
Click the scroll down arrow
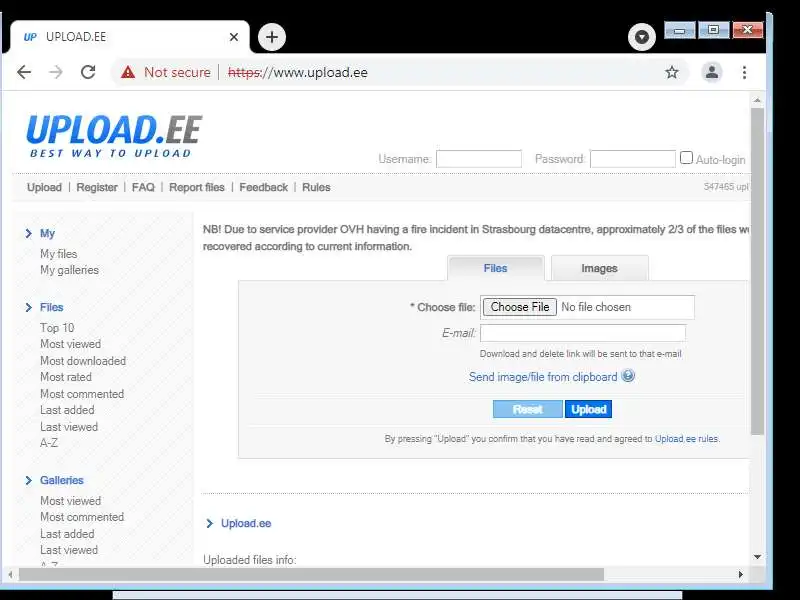point(757,557)
